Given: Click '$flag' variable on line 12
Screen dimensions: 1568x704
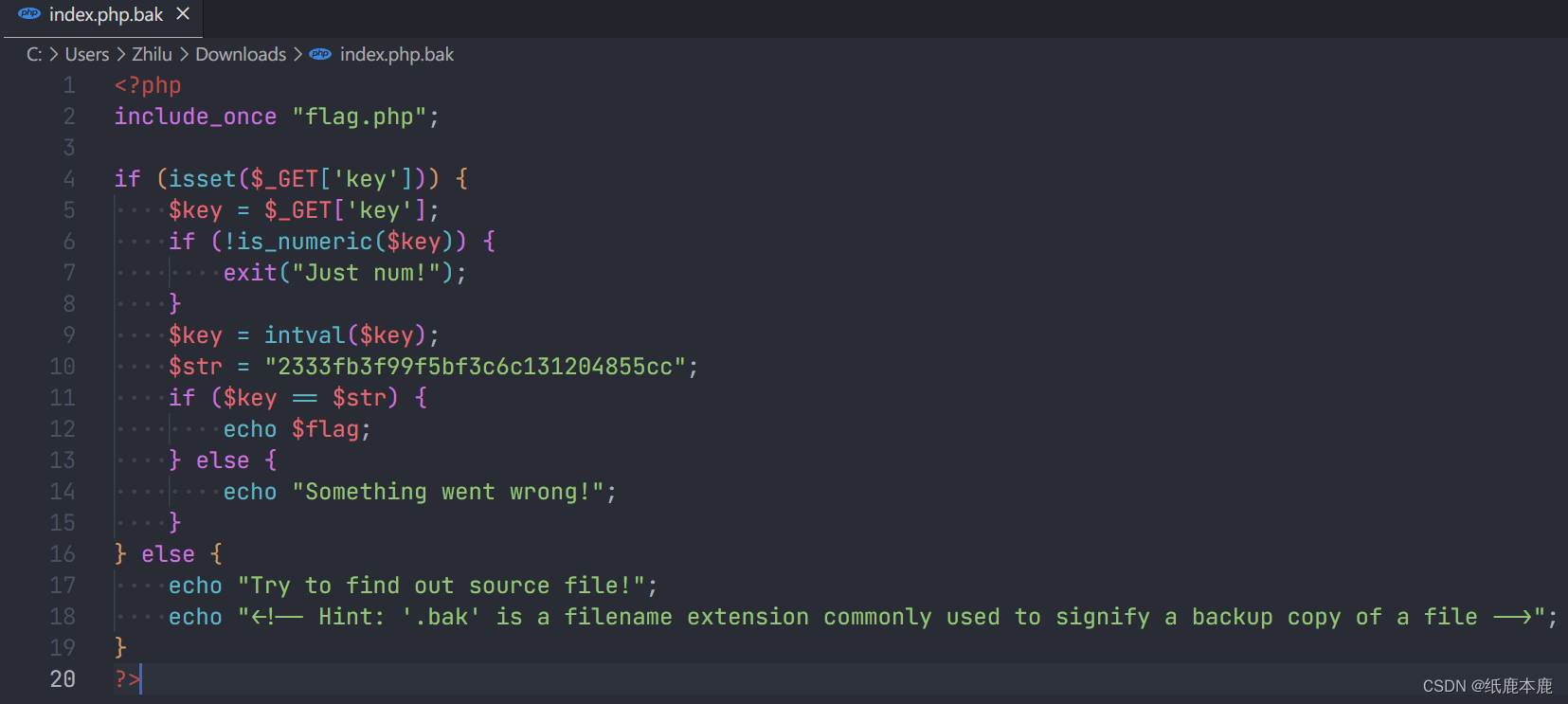Looking at the screenshot, I should click(325, 429).
